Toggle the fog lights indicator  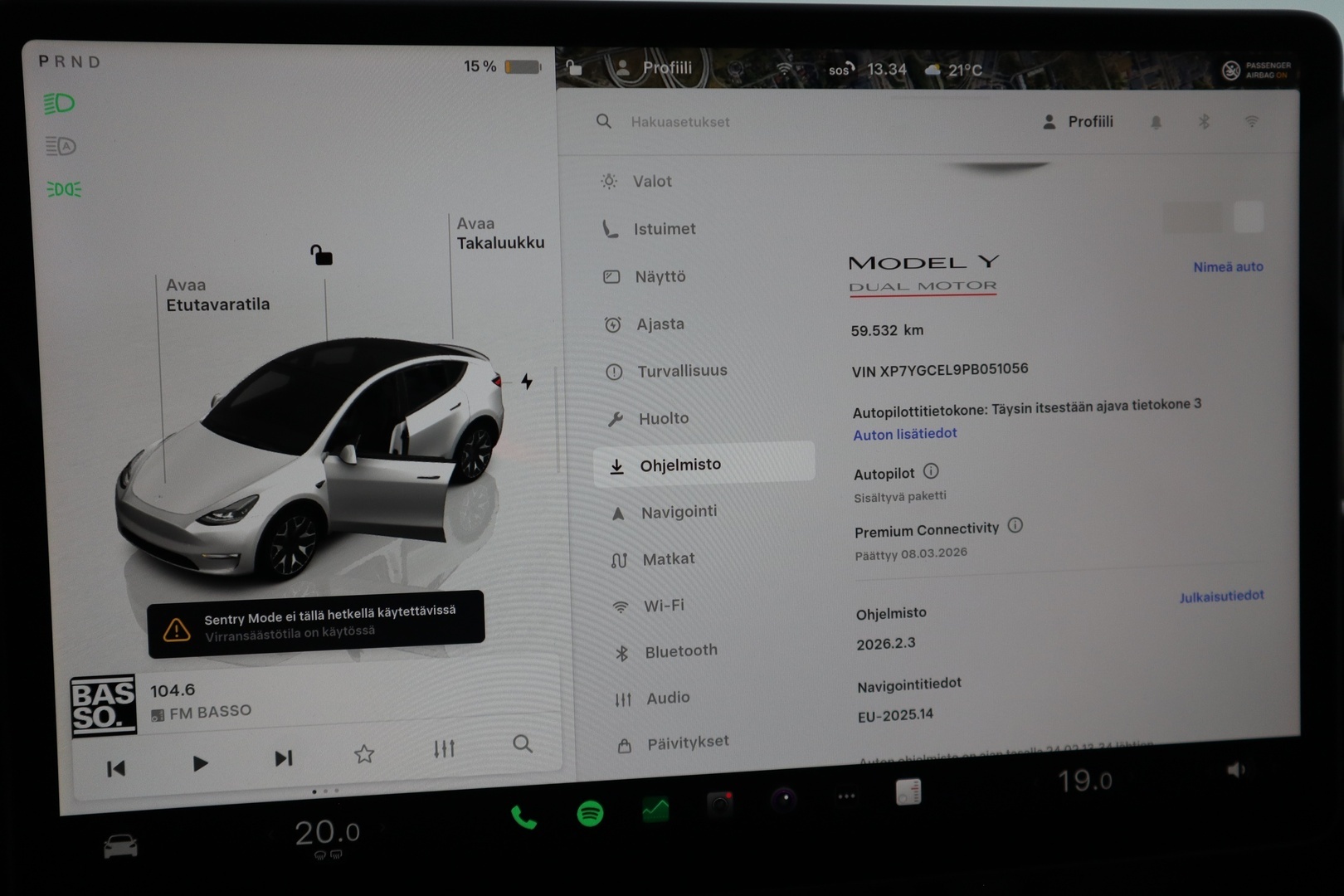pos(63,189)
